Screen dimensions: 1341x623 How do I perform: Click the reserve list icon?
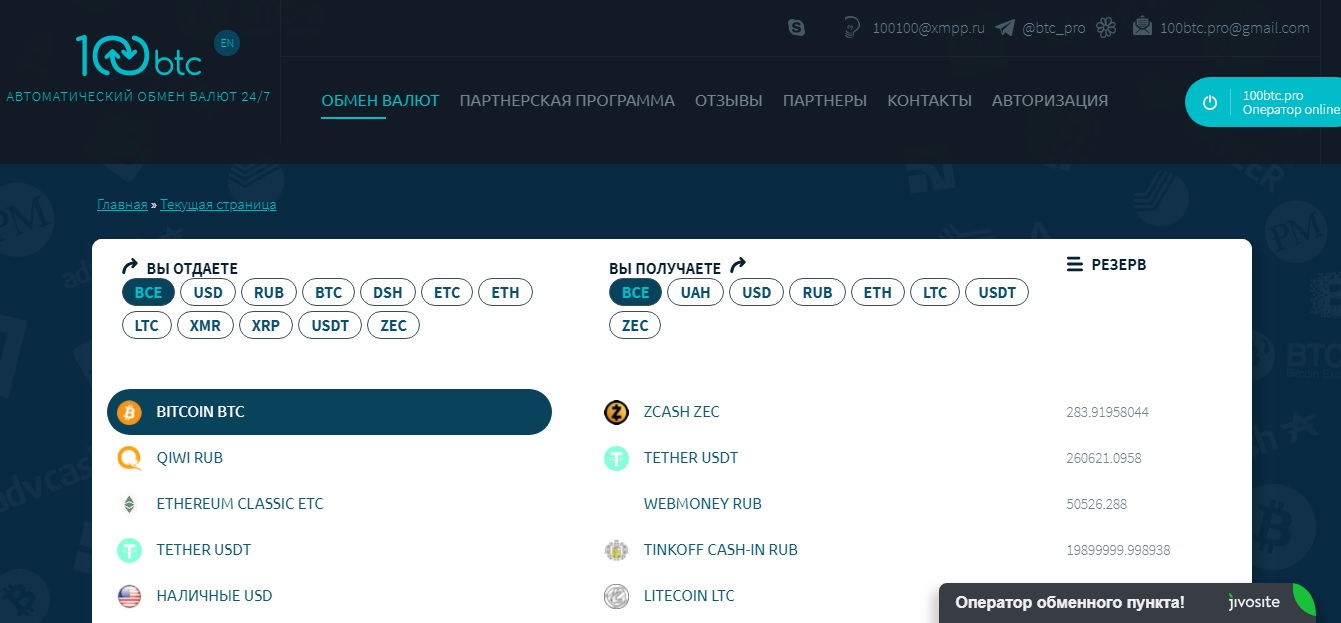[x=1075, y=265]
